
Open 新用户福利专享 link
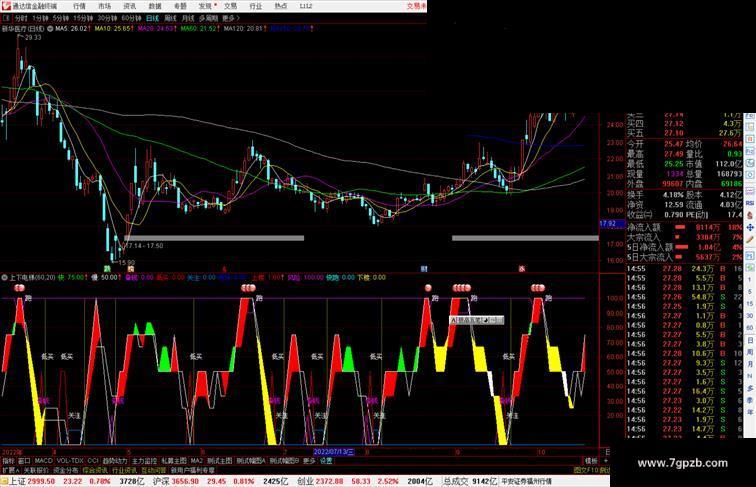(x=192, y=470)
